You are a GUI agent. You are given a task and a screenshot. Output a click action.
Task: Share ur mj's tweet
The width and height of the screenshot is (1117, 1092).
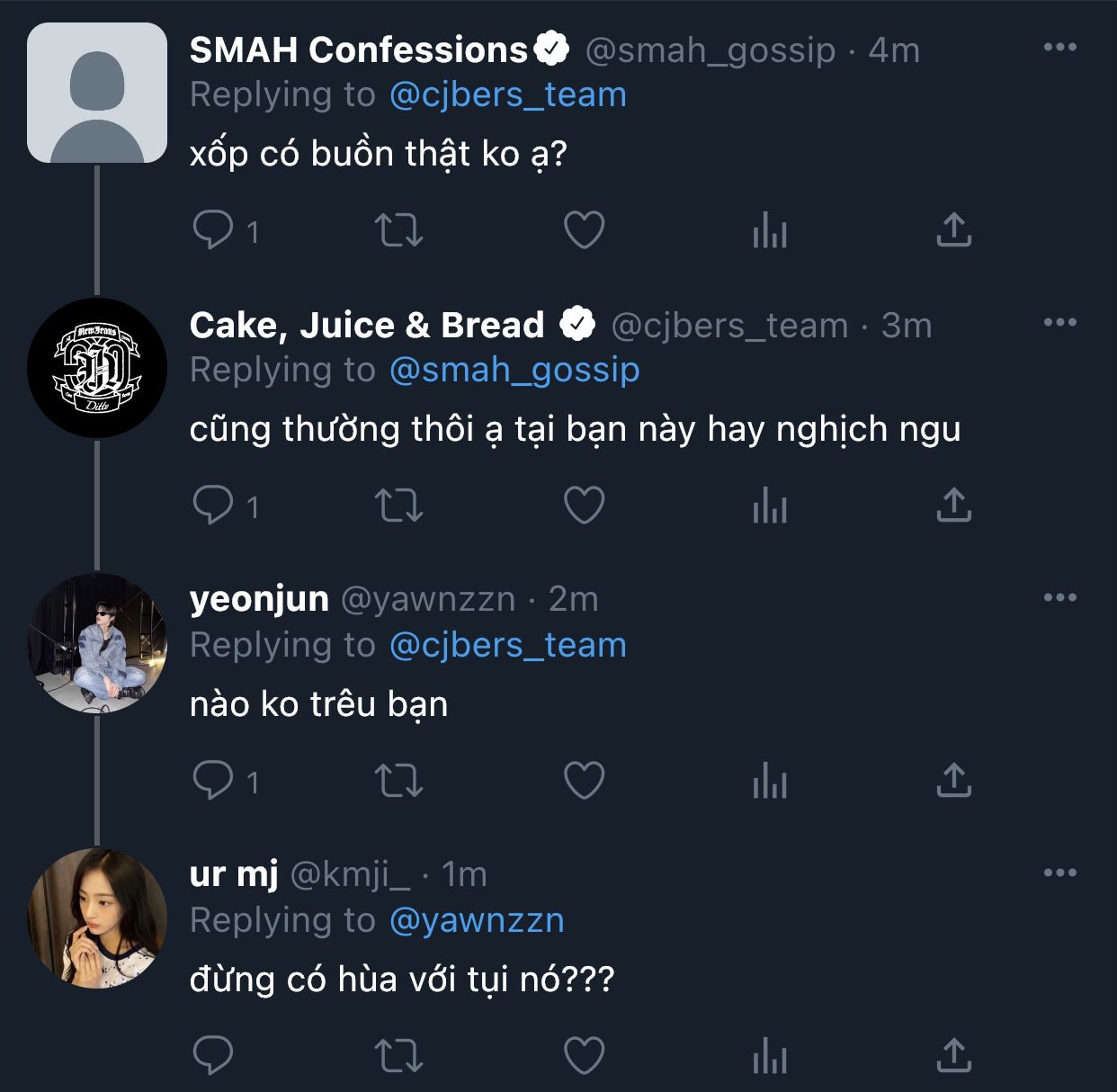[953, 1056]
